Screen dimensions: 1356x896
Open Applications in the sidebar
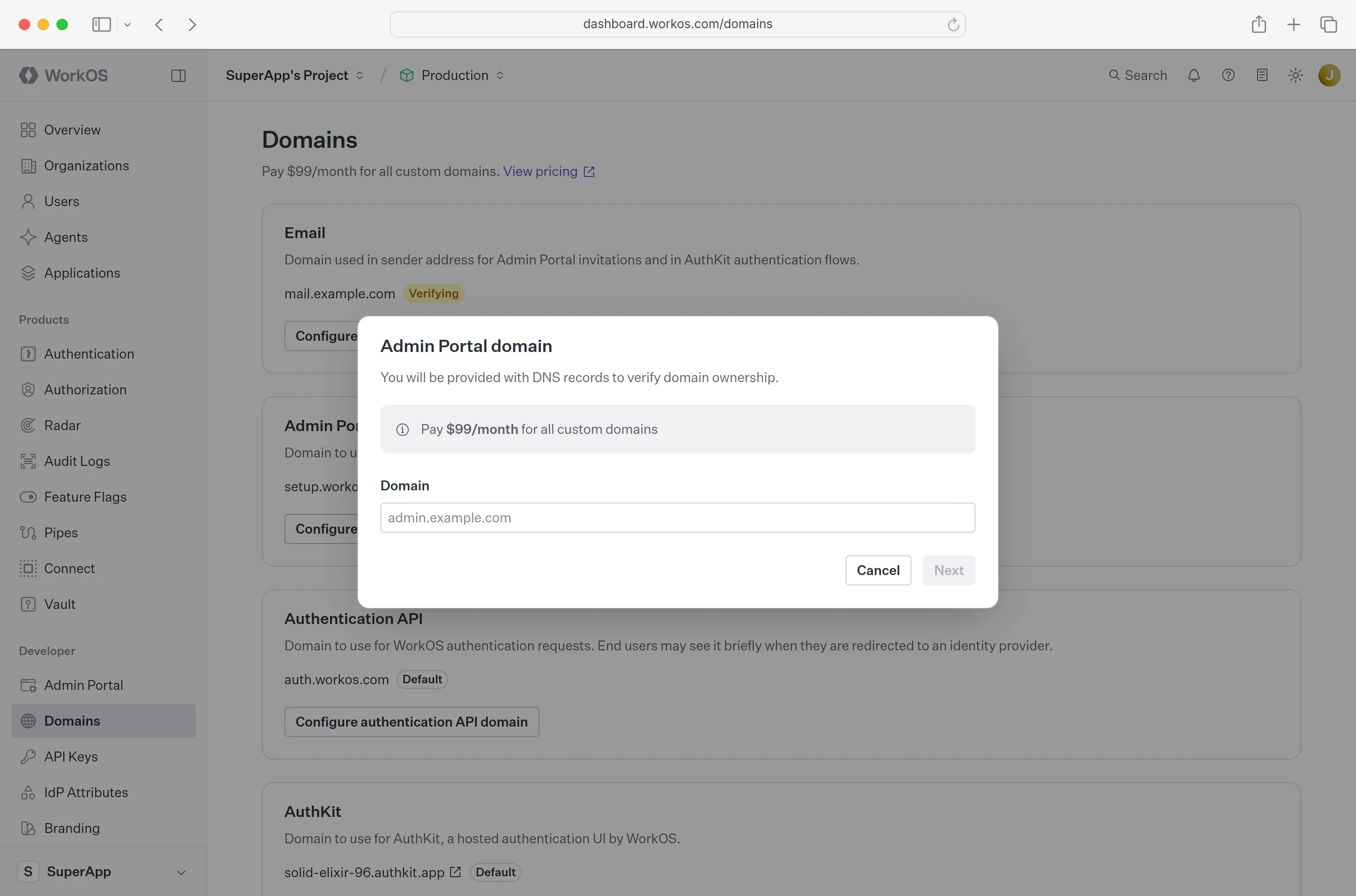coord(104,272)
